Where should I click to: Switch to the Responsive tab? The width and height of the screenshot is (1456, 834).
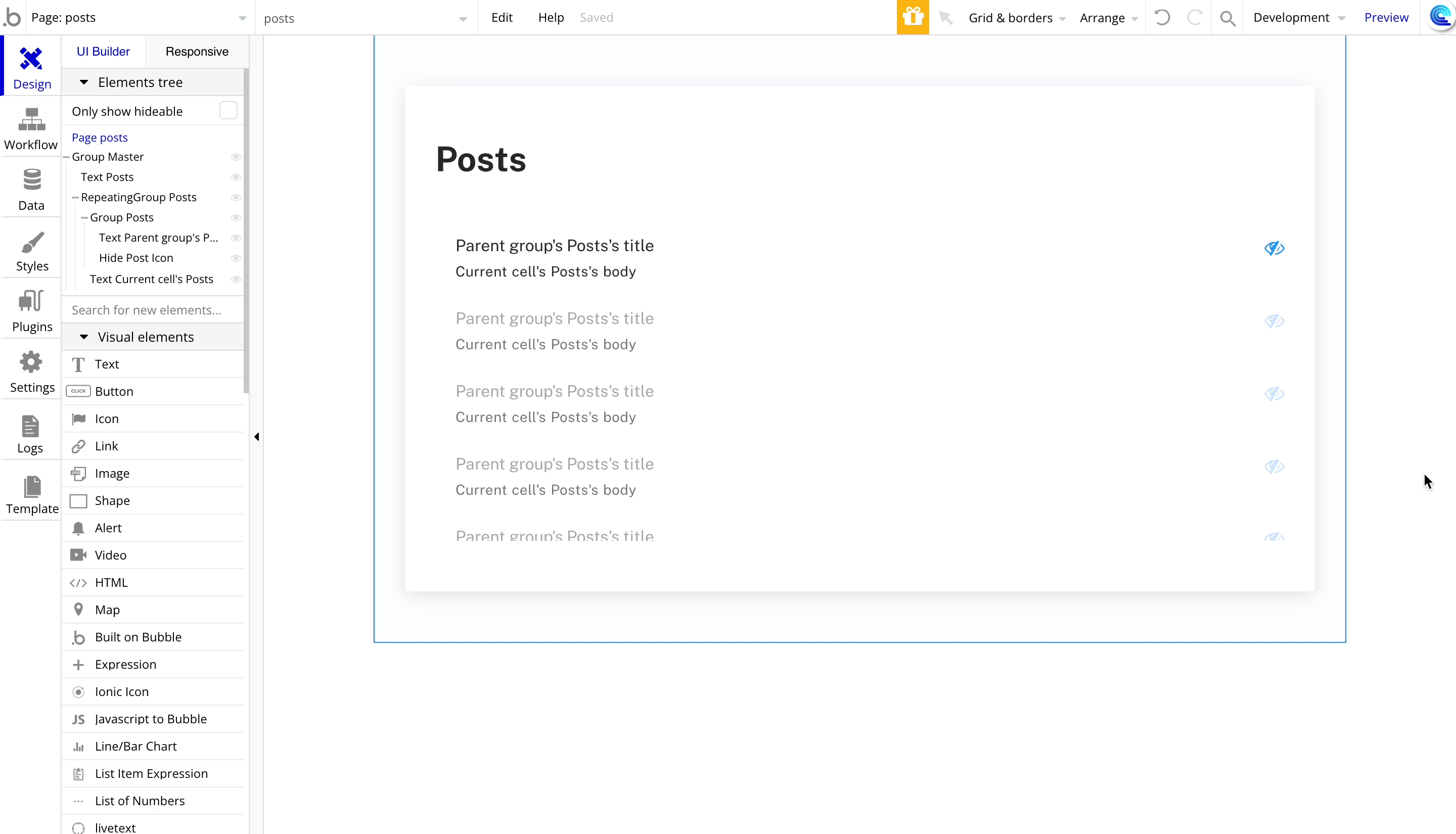pyautogui.click(x=197, y=52)
